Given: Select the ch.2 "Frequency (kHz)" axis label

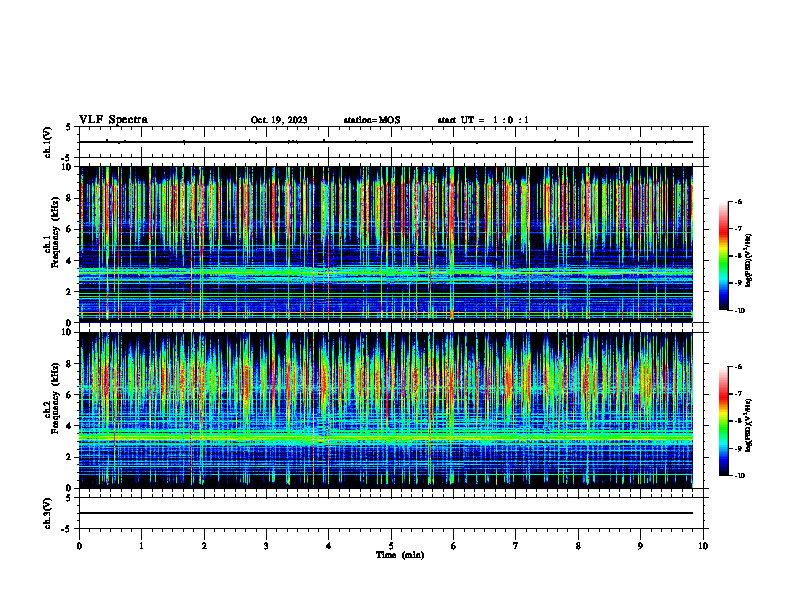Looking at the screenshot, I should click(55, 398).
